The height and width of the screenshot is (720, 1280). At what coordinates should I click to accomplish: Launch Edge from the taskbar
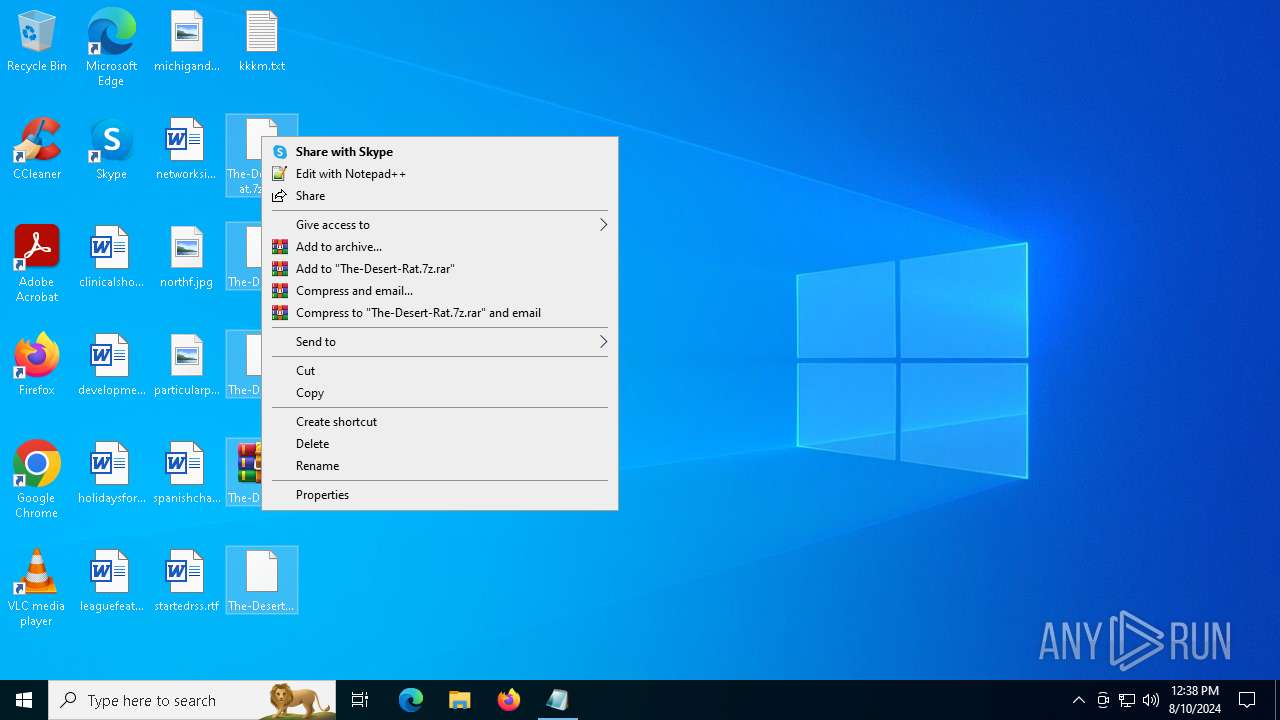click(411, 700)
